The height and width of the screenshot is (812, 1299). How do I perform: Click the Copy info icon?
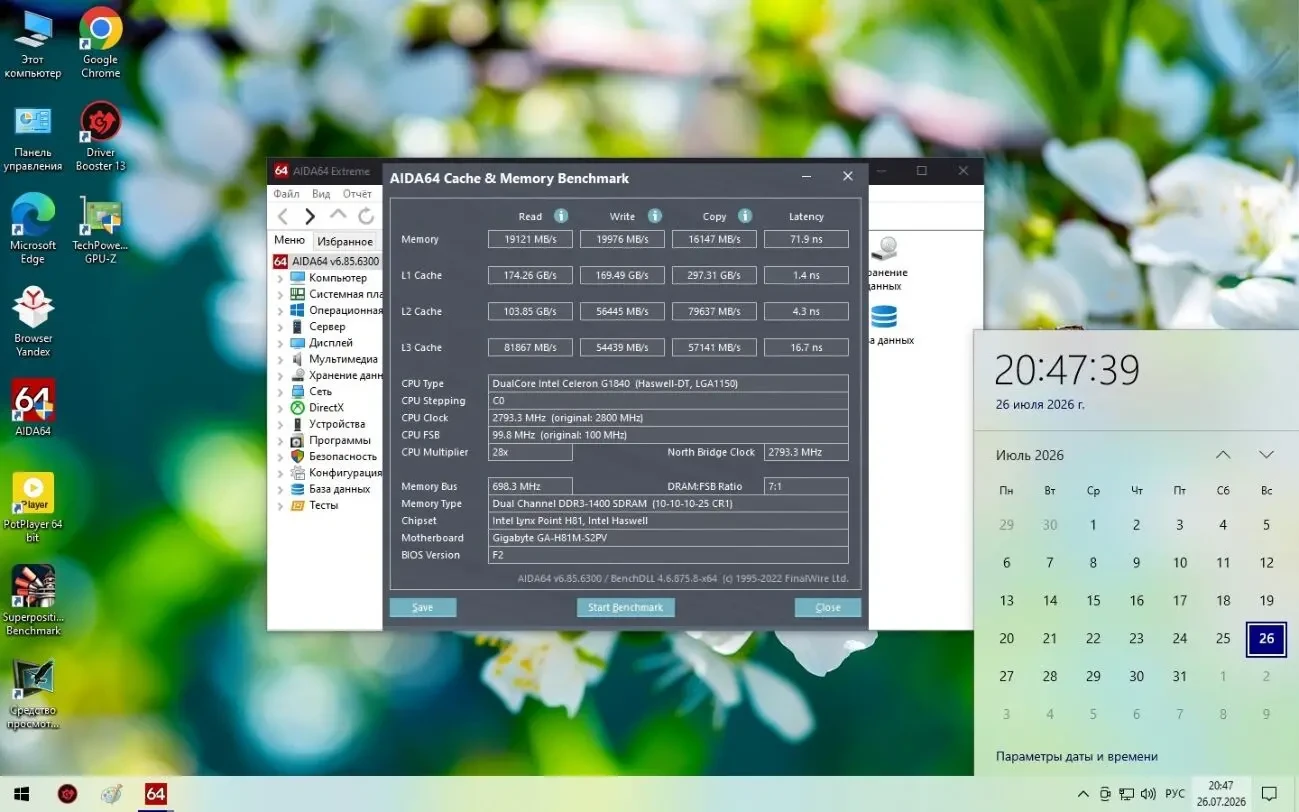[745, 216]
